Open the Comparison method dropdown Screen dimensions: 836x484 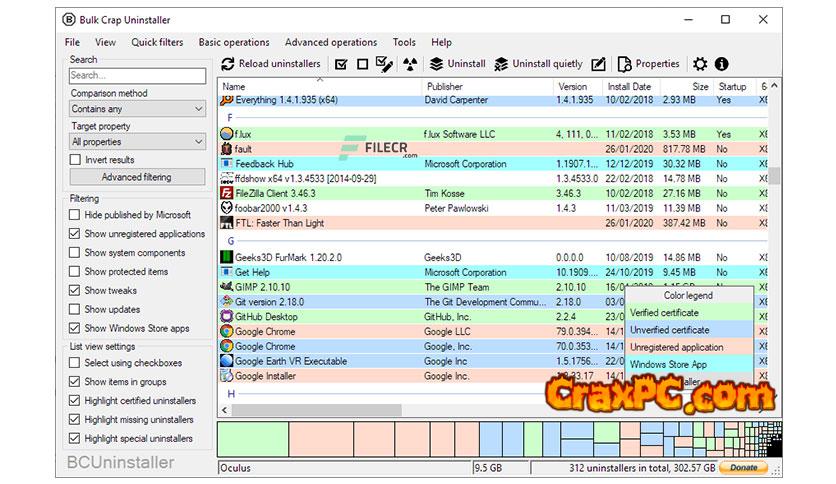pos(137,109)
